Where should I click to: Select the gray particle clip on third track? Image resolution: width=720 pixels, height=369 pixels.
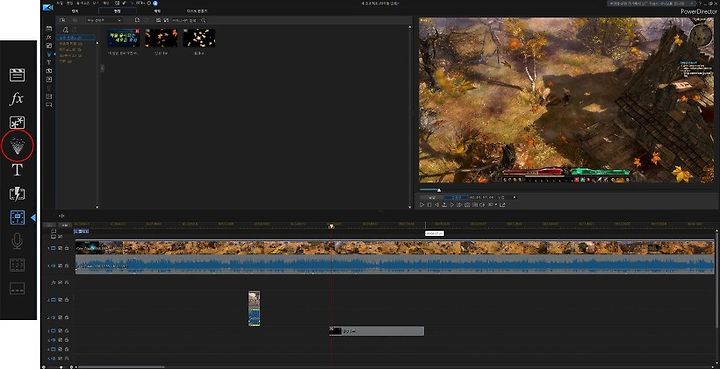(377, 331)
